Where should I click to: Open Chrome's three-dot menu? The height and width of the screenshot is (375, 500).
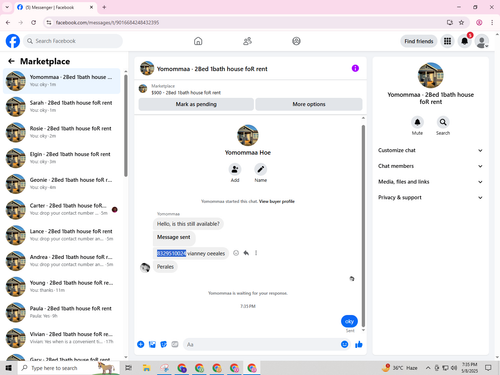492,22
